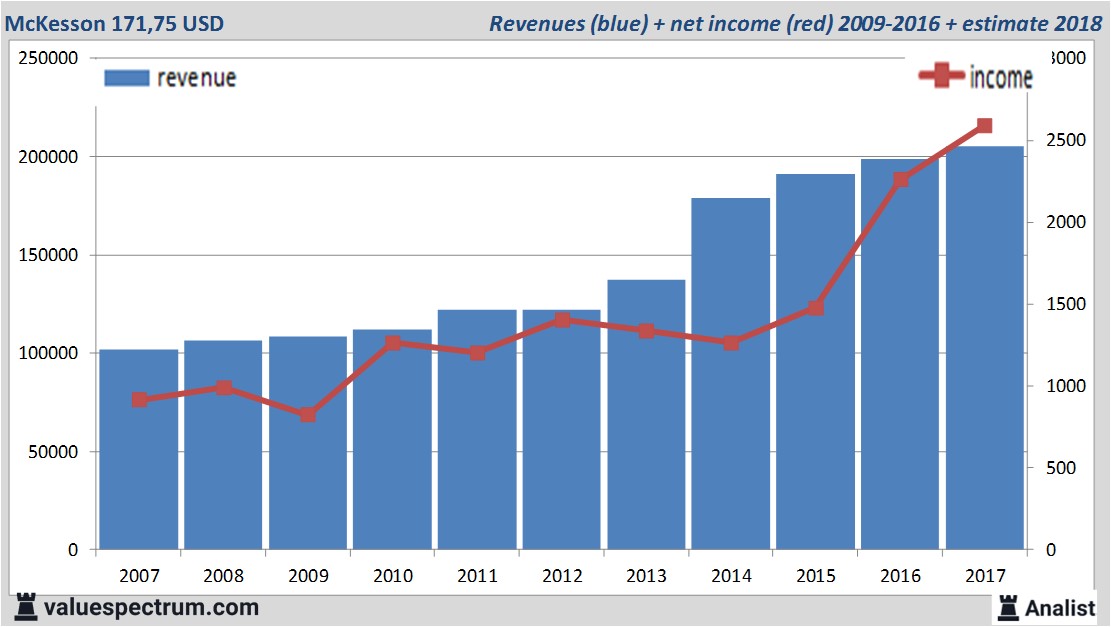Click the 2014 x-axis label

(731, 575)
